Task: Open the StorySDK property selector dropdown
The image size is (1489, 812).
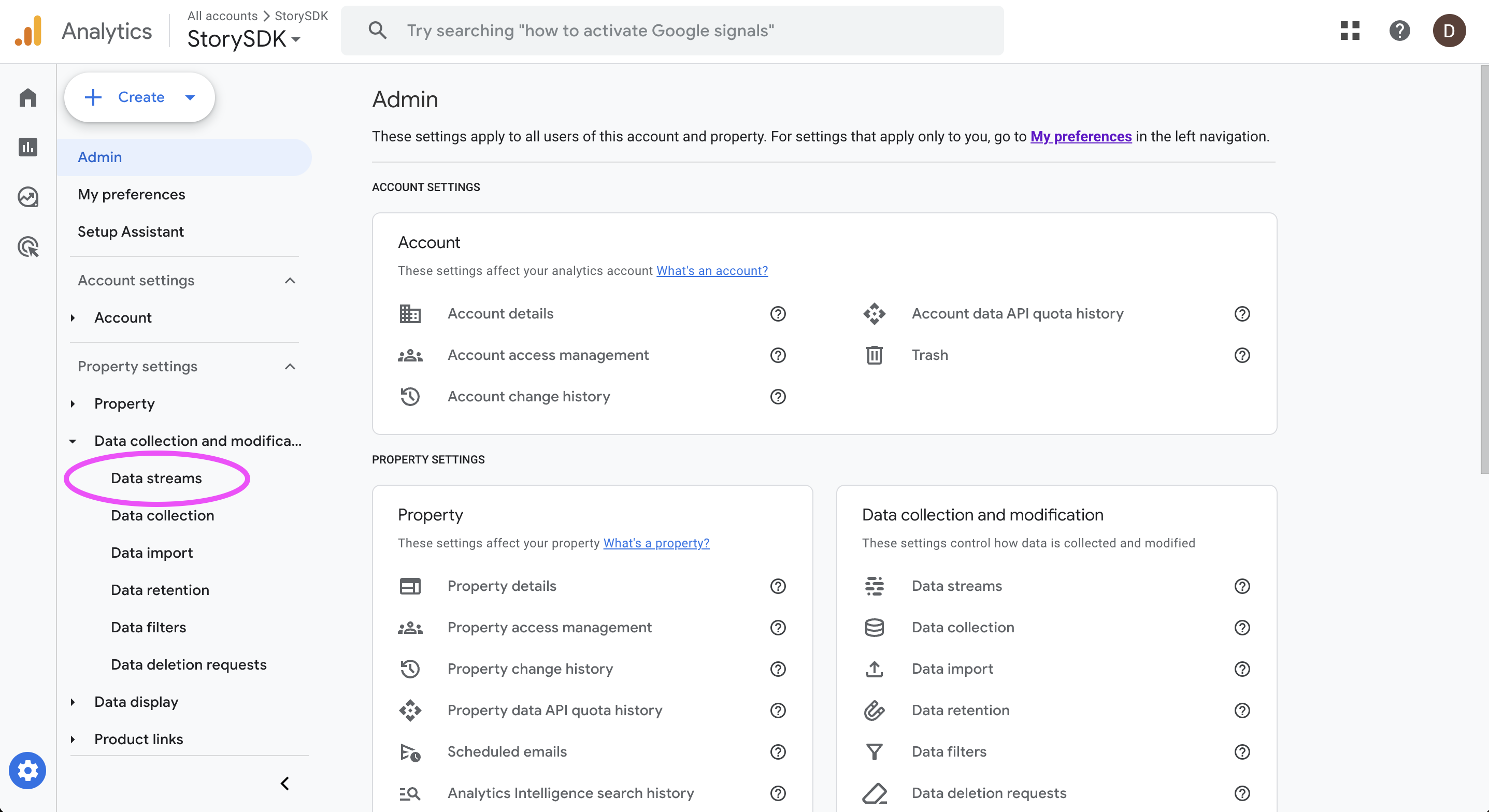Action: point(244,39)
